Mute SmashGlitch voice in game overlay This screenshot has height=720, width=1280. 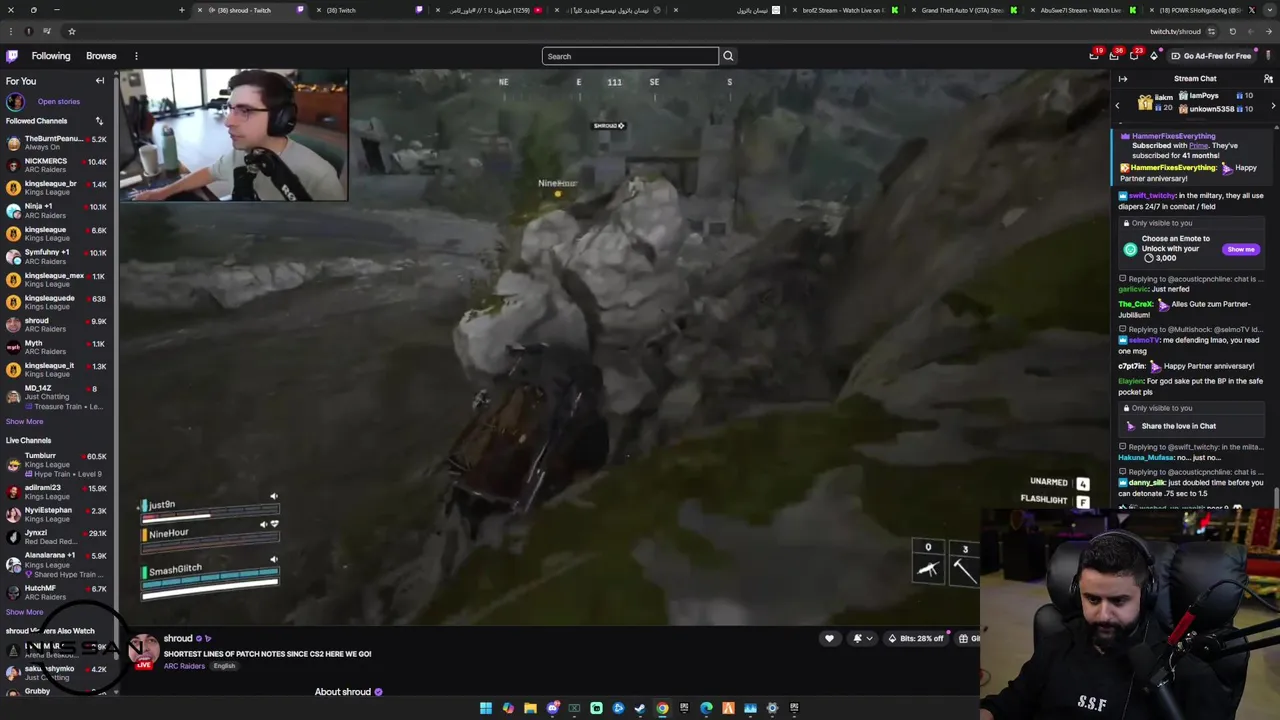274,559
